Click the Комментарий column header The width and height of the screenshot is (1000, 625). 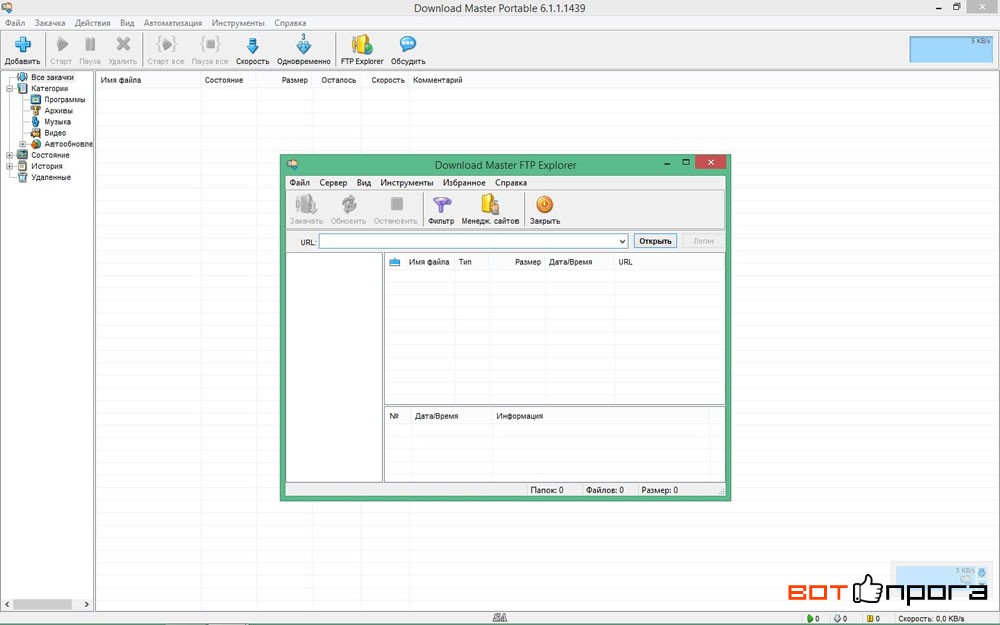(x=438, y=80)
